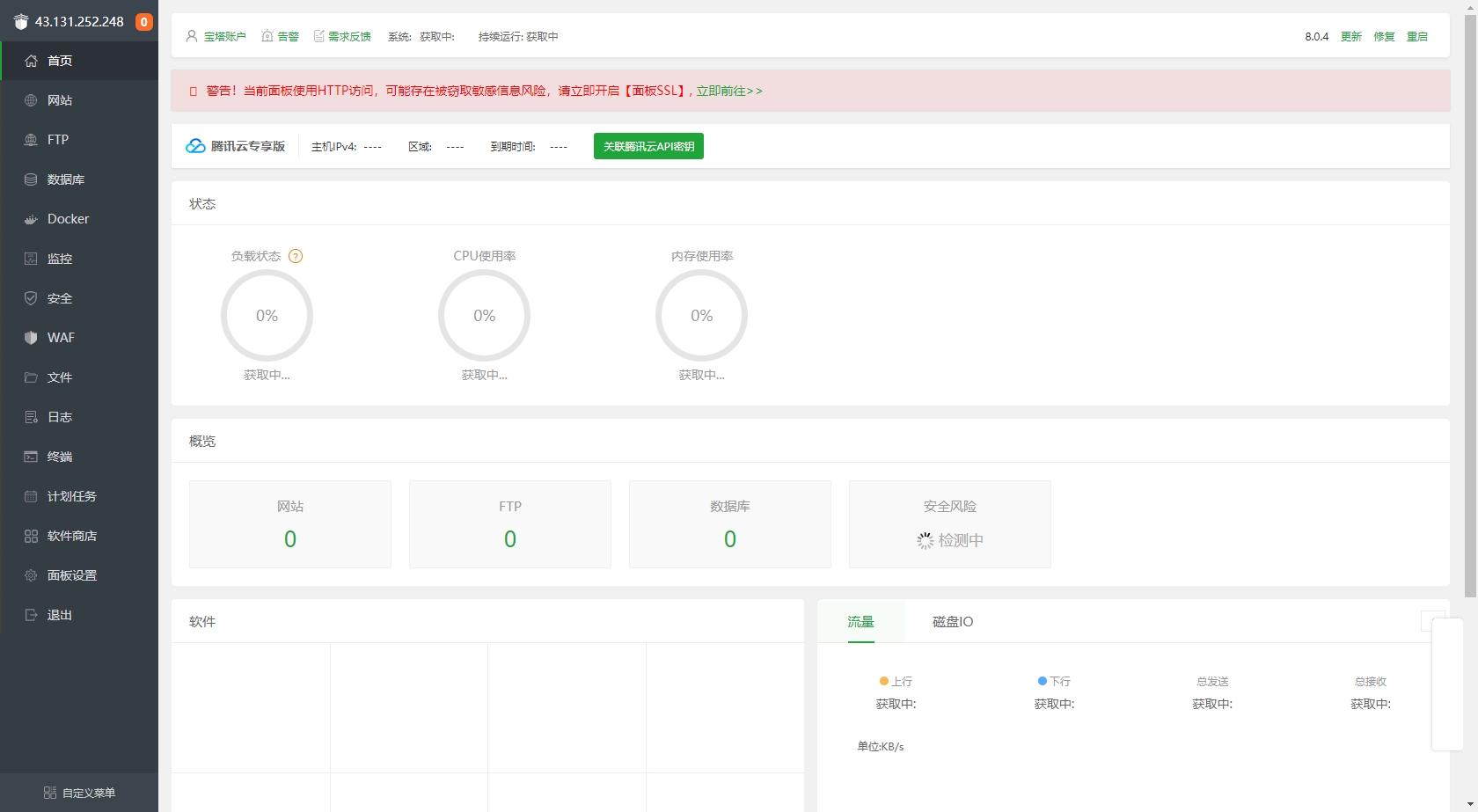1478x812 pixels.
Task: Open the 宝塔账户 account link
Action: coord(225,37)
